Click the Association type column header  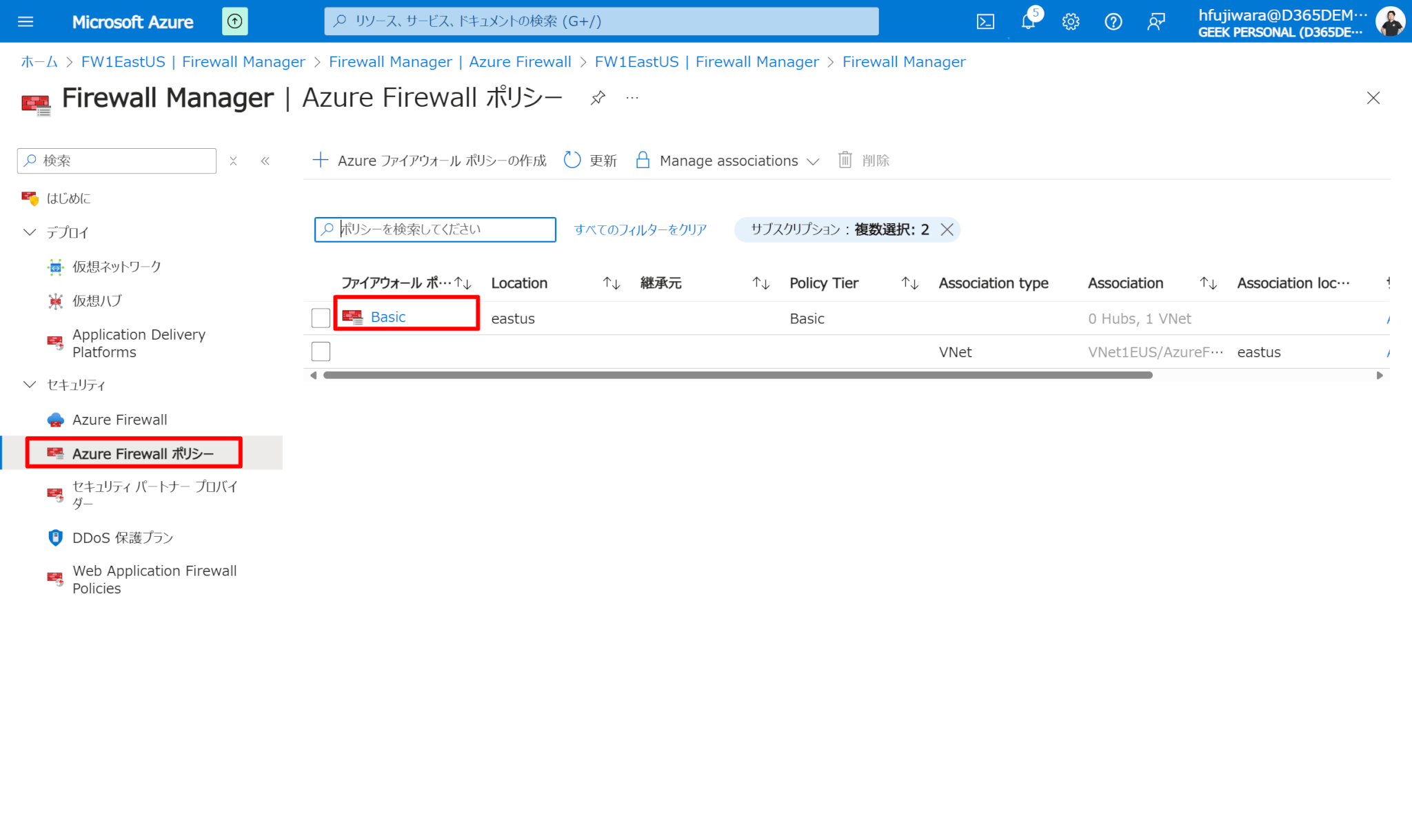pyautogui.click(x=994, y=283)
